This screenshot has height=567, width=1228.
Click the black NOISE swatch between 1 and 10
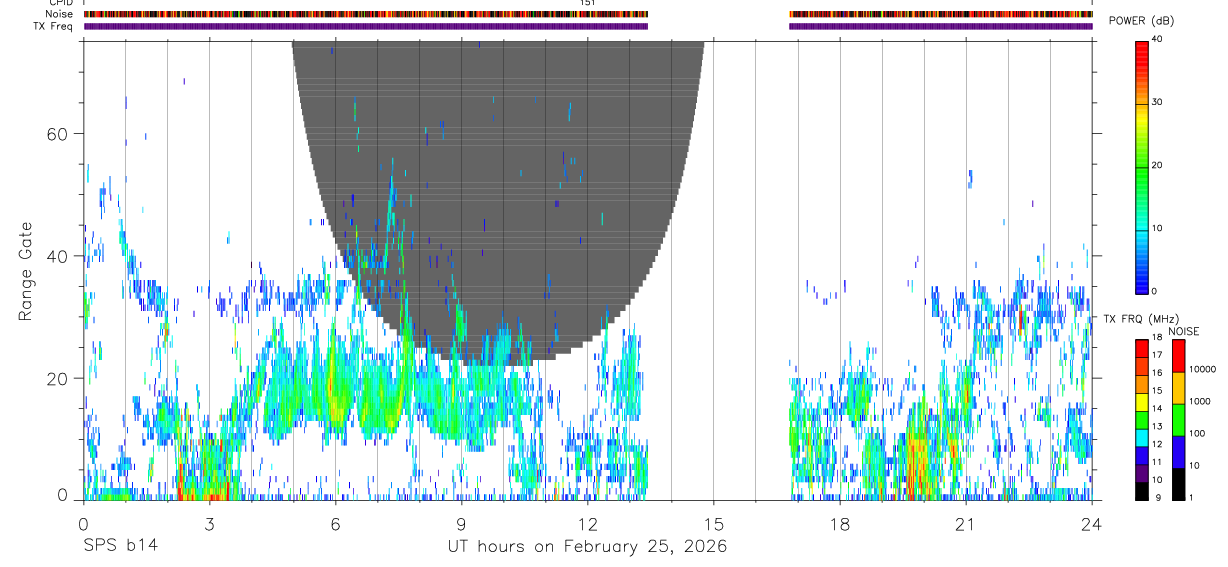pyautogui.click(x=1178, y=485)
